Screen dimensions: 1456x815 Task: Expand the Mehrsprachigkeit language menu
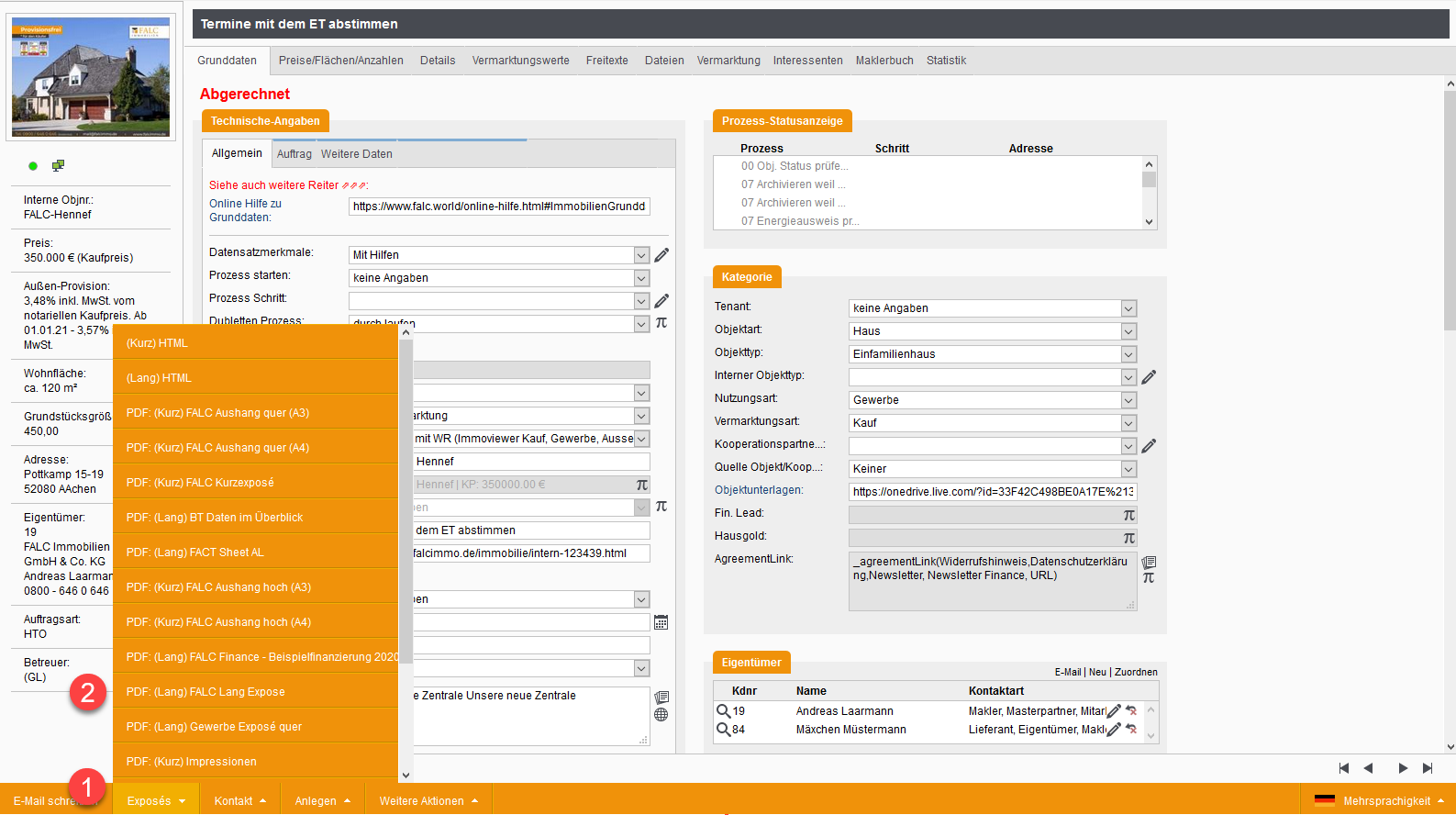1386,801
